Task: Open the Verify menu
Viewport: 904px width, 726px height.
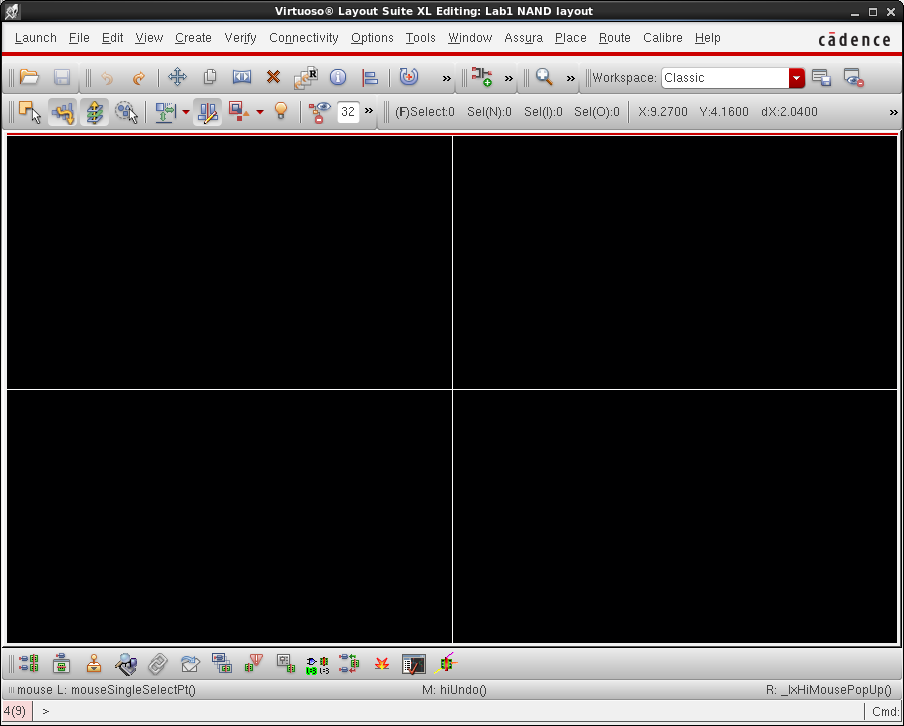Action: (240, 37)
